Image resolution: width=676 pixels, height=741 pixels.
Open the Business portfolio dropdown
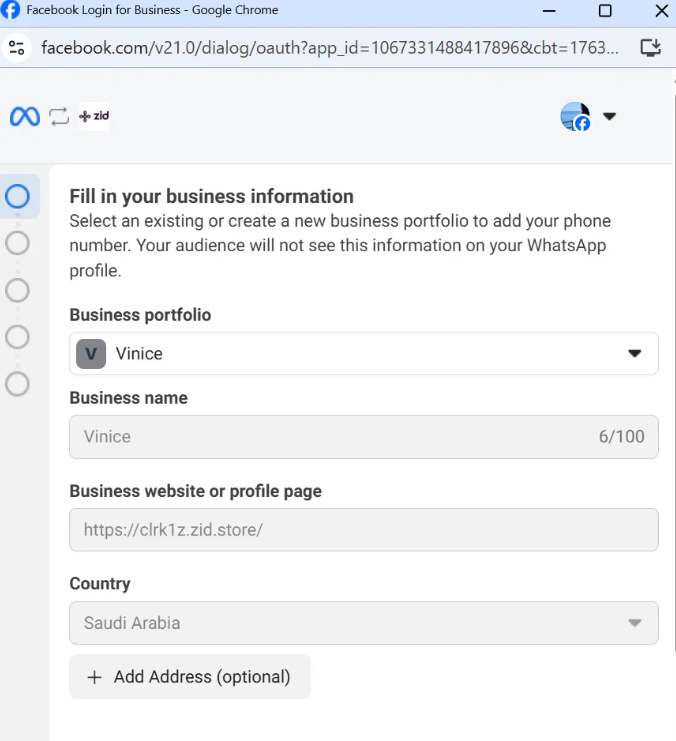(x=364, y=353)
